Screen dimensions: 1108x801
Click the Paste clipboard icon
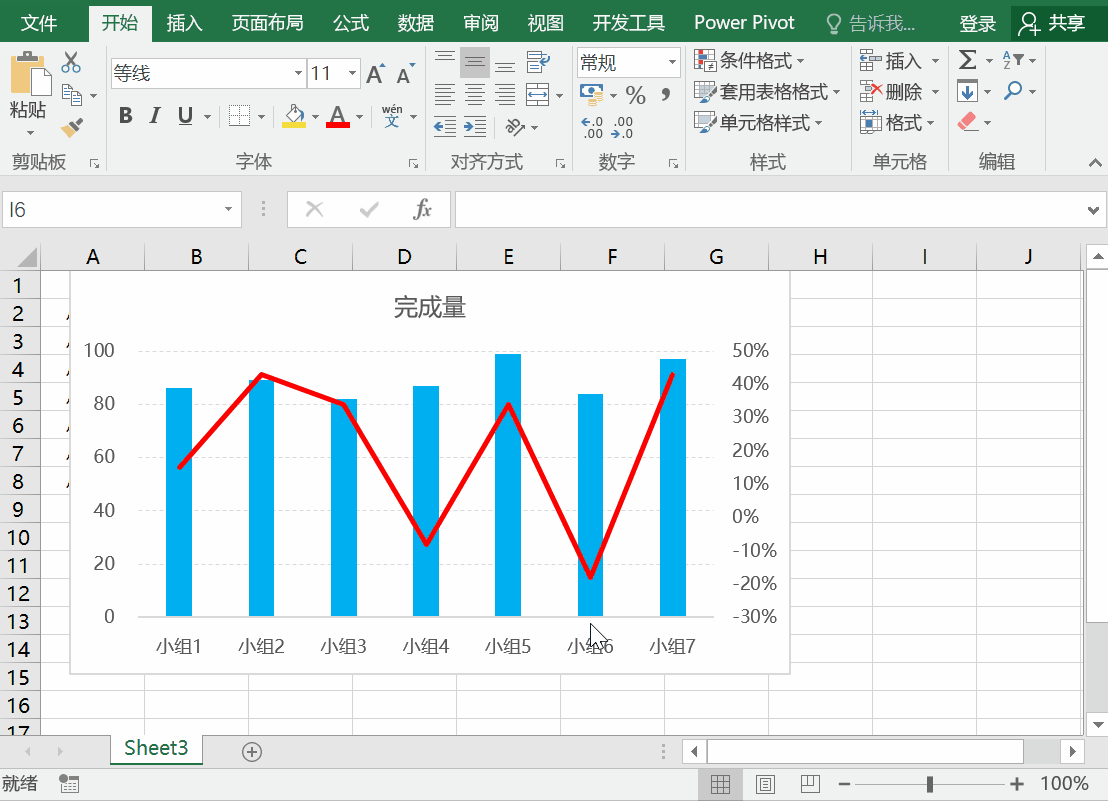tap(30, 73)
